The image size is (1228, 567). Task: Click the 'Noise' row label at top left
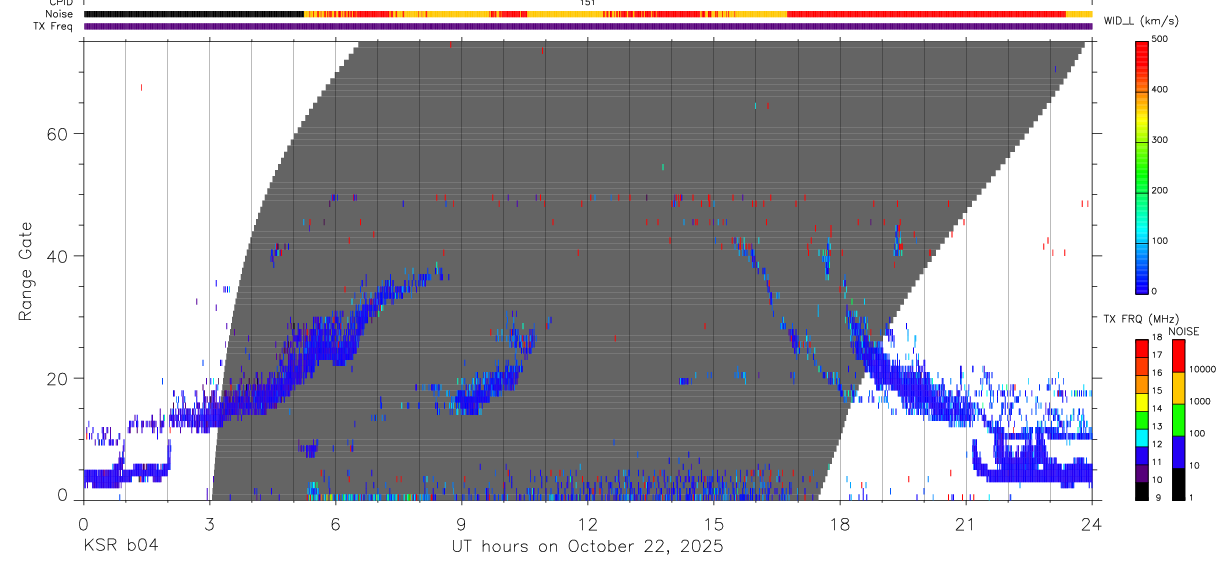[61, 14]
